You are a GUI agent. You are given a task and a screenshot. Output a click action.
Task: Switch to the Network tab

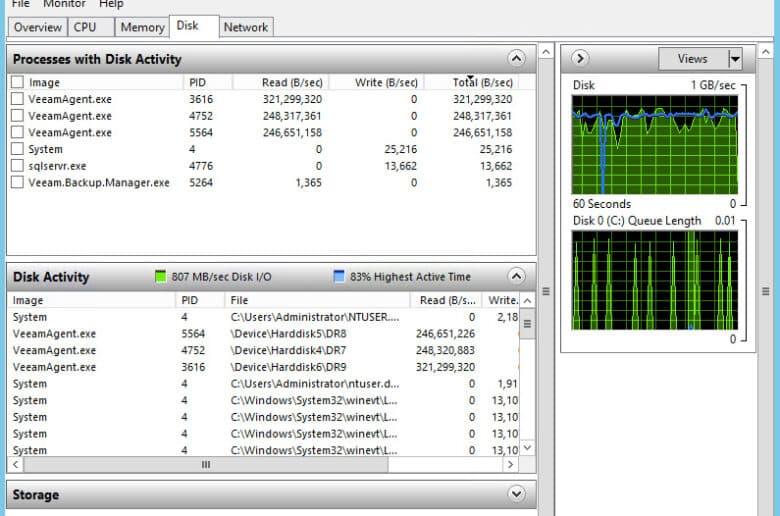tap(246, 27)
